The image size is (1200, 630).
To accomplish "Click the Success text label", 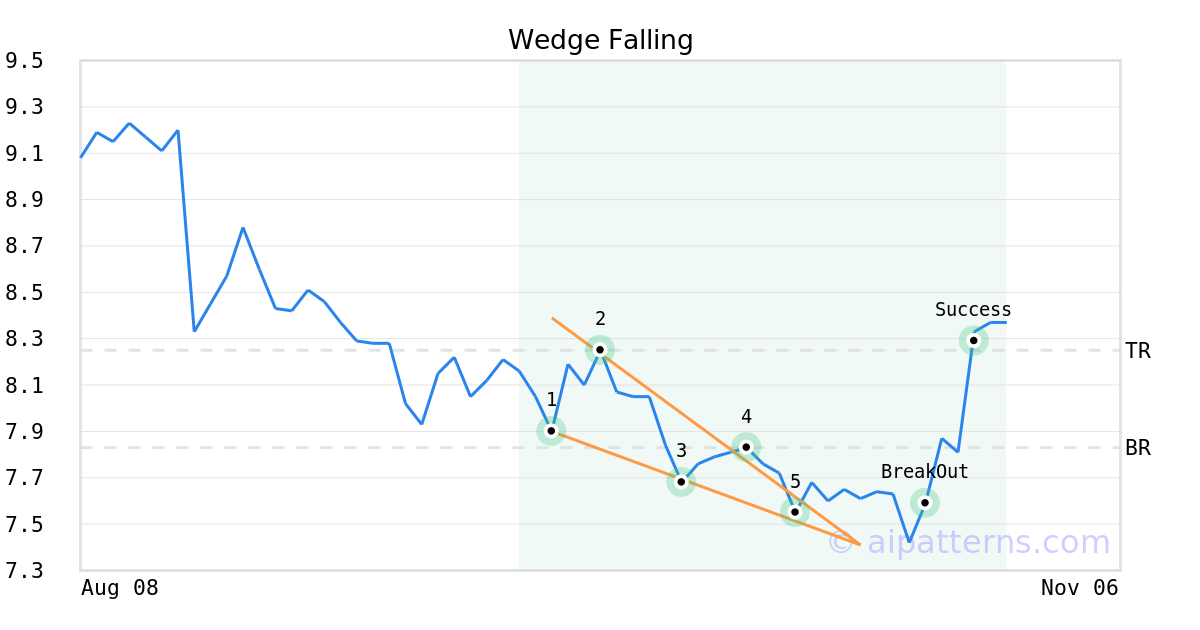I will 973,310.
